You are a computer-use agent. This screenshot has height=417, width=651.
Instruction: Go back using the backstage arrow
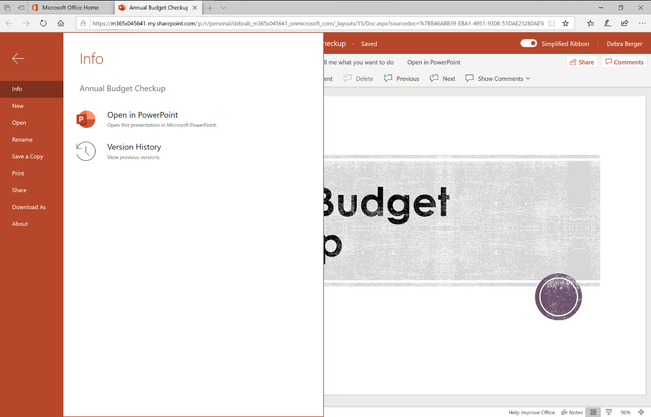point(18,59)
